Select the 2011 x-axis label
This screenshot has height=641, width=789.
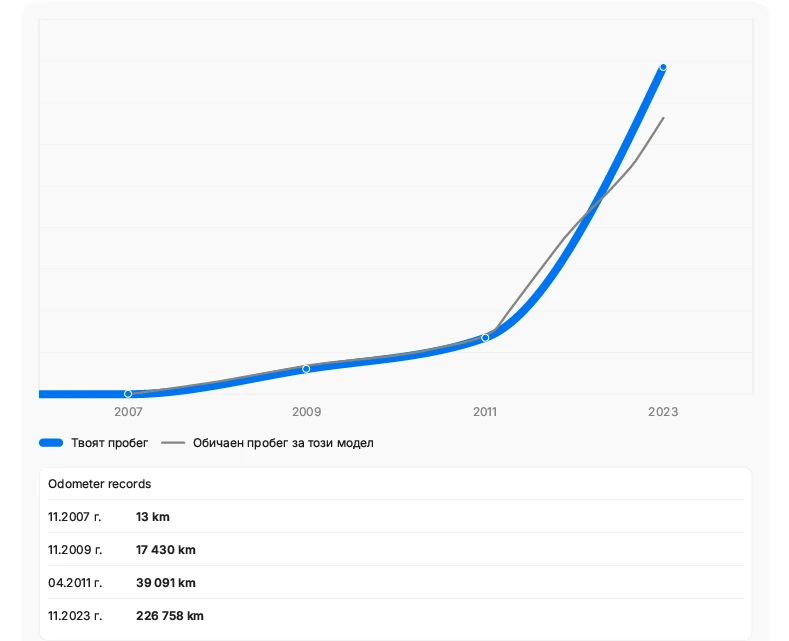[x=485, y=412]
